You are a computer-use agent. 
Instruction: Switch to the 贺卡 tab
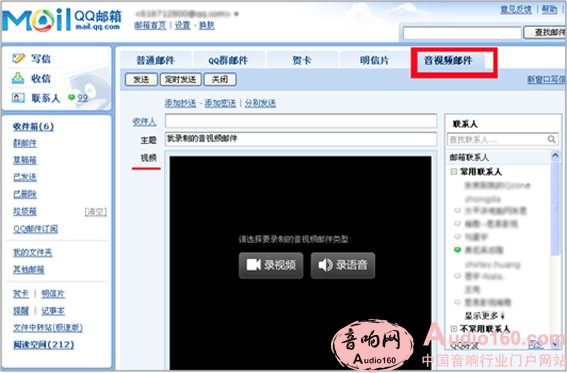click(x=302, y=60)
